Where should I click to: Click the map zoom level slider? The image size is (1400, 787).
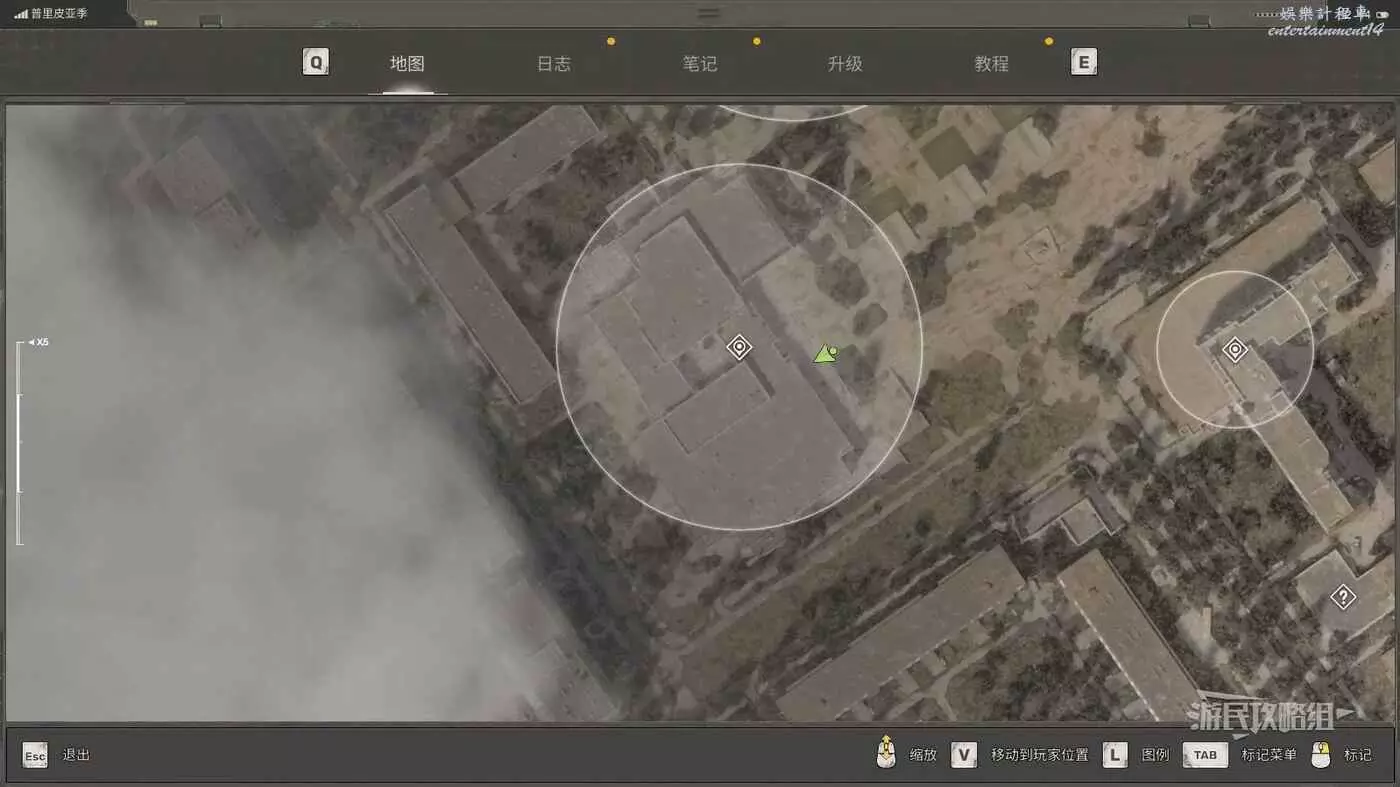19,443
